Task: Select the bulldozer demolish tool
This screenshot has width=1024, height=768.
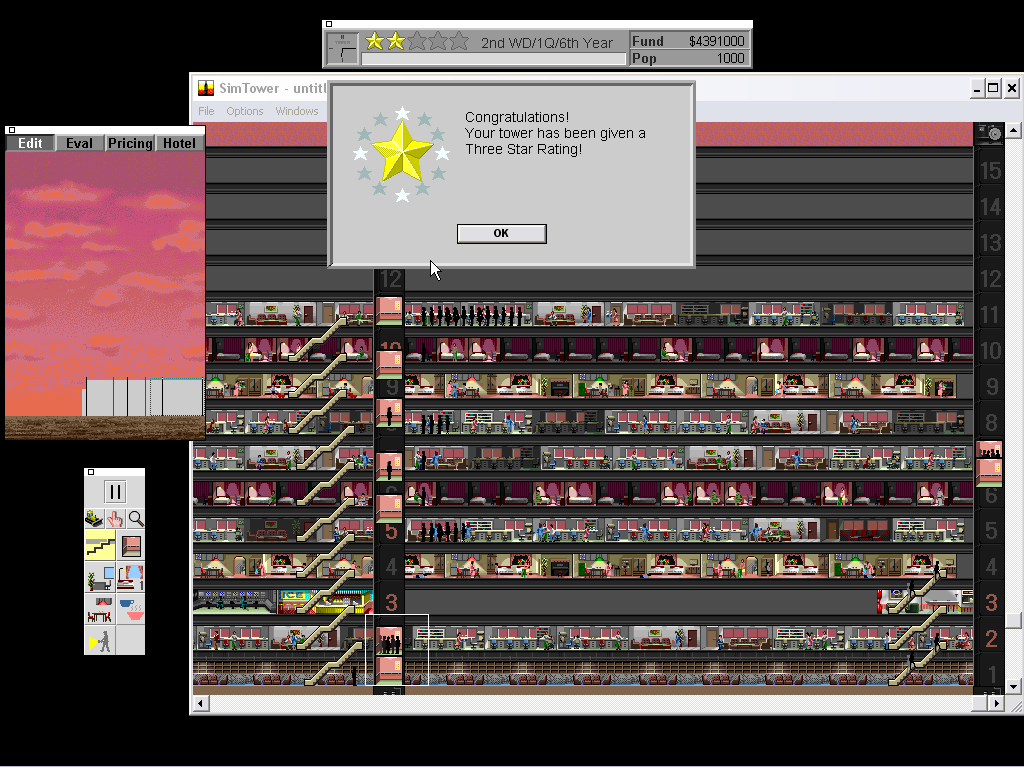Action: [95, 519]
